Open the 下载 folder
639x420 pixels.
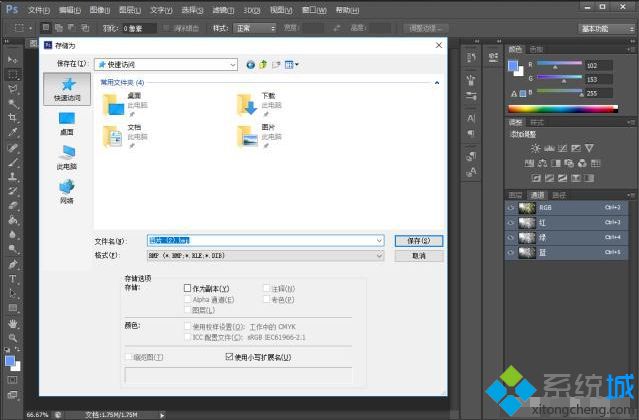[259, 104]
